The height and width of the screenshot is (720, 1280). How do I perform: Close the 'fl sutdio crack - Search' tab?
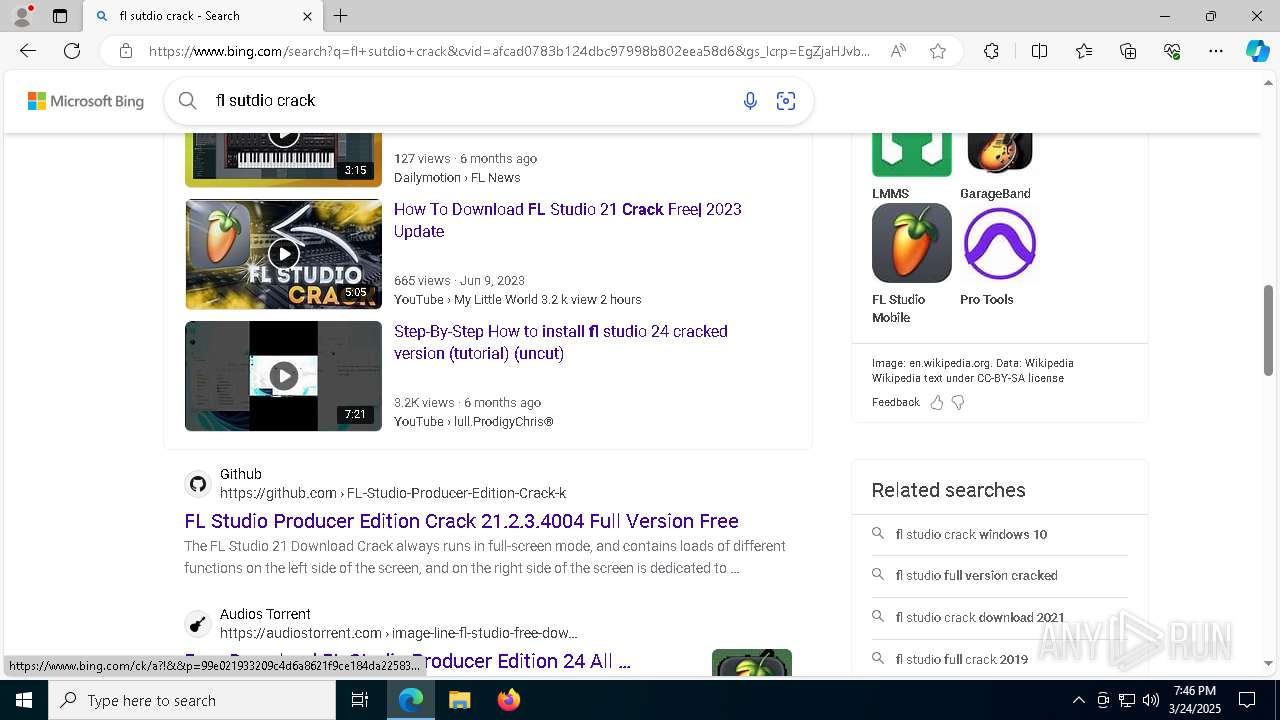[x=307, y=16]
